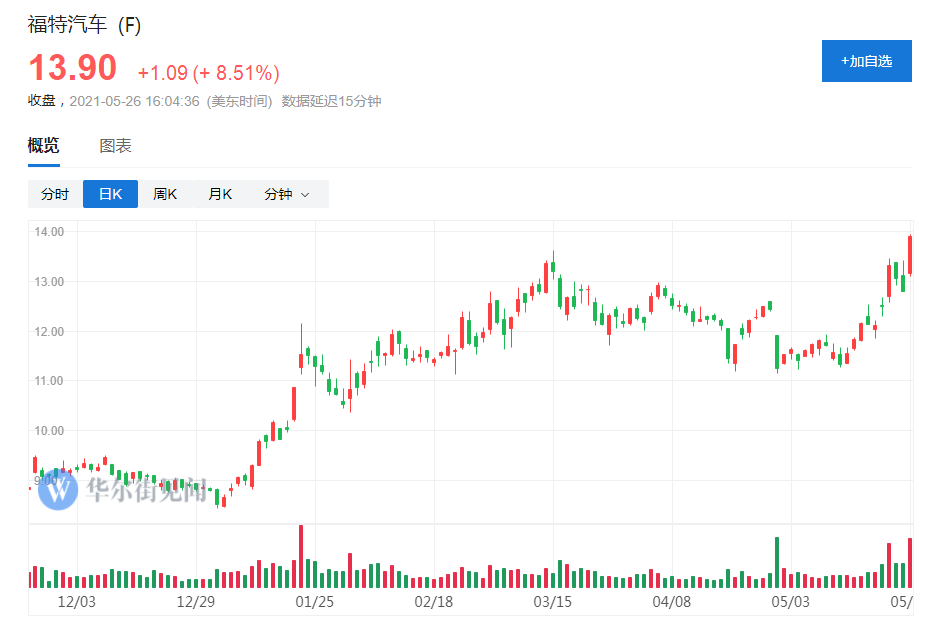Click the stock name 福特汽车 (F)

(x=84, y=25)
